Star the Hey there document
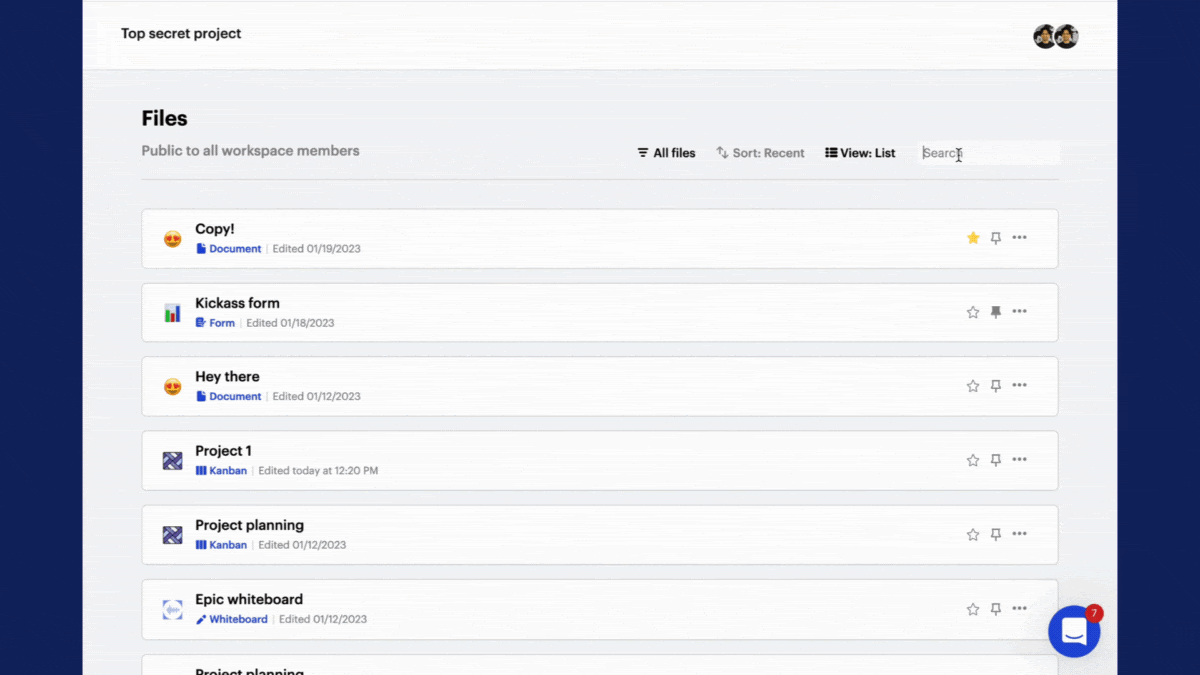 click(973, 386)
